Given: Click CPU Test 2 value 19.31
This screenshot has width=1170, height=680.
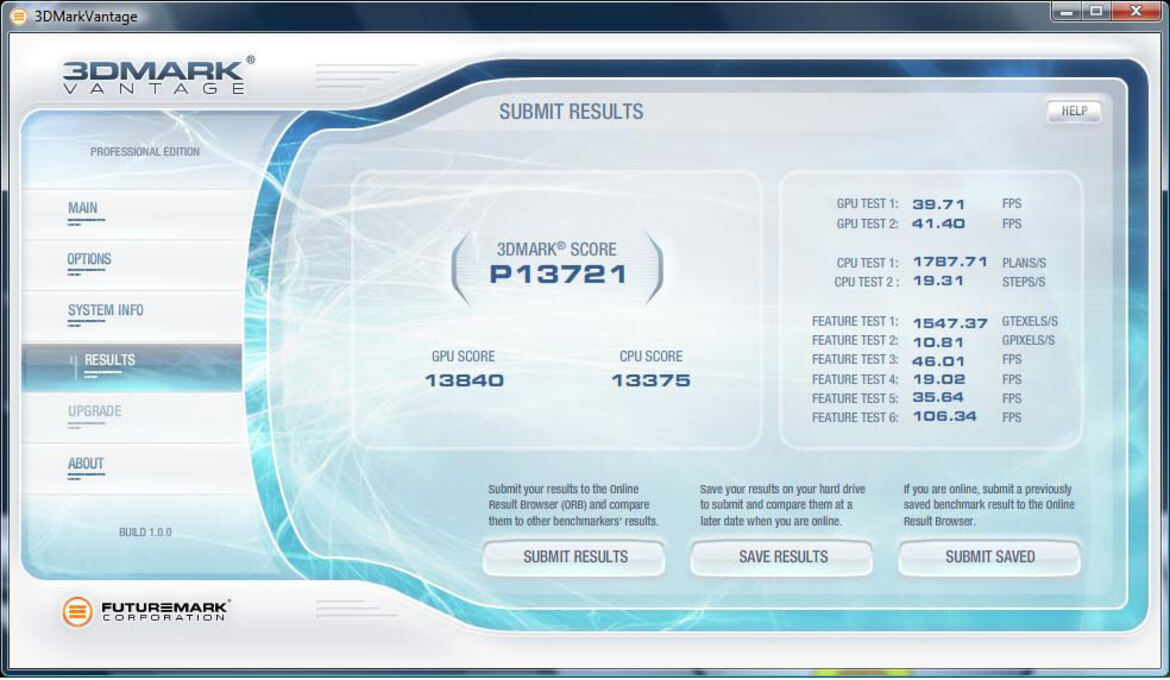Looking at the screenshot, I should point(939,281).
